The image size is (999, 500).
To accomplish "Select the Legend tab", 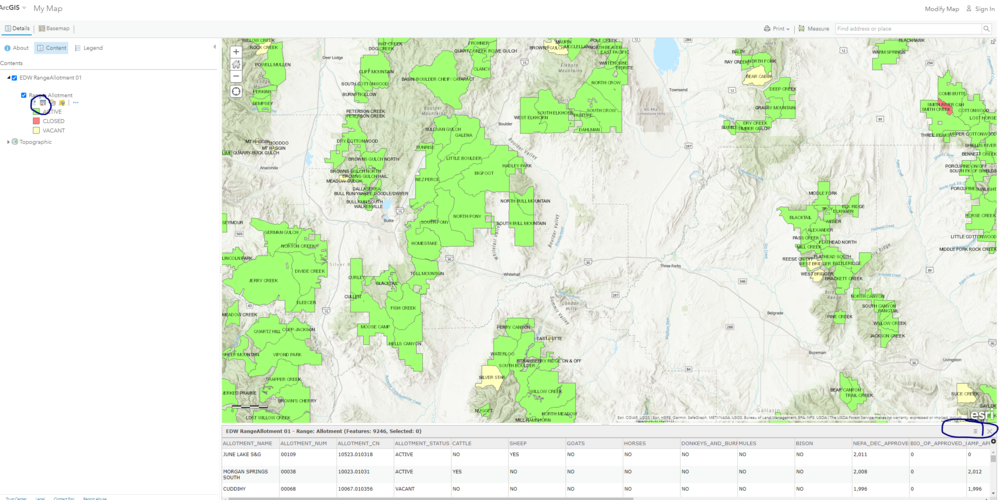I will 89,48.
